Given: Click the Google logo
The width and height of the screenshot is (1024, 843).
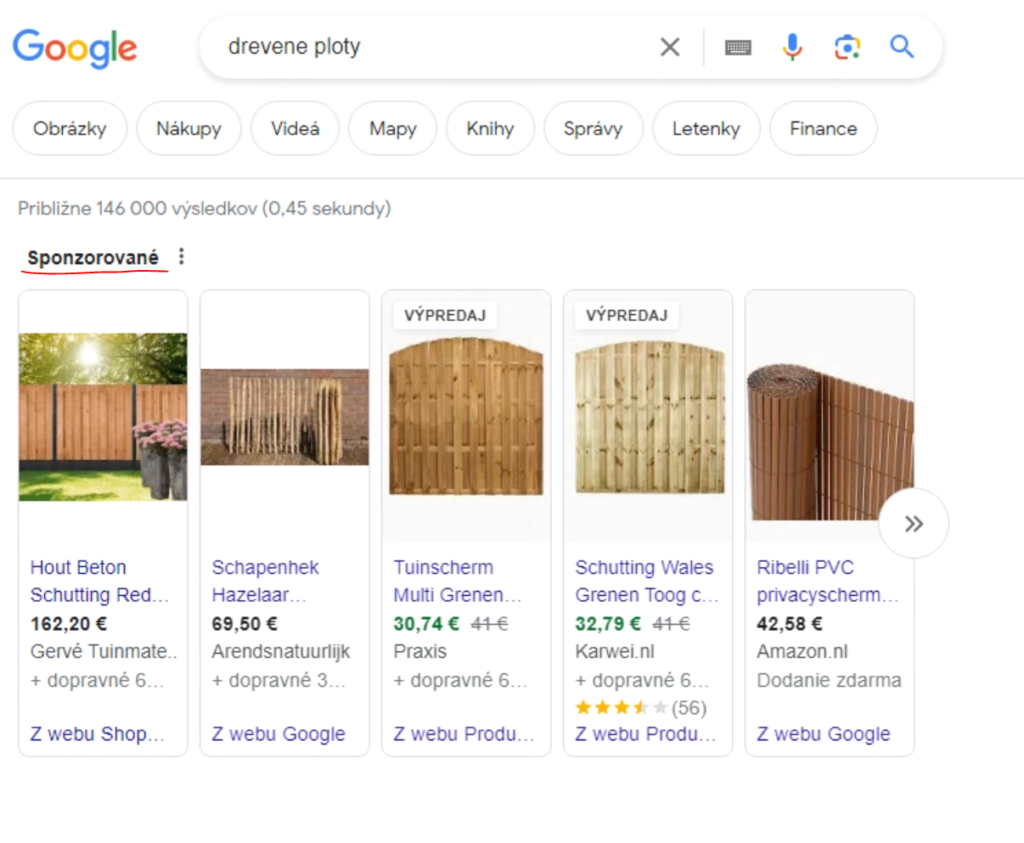Looking at the screenshot, I should click(x=75, y=48).
